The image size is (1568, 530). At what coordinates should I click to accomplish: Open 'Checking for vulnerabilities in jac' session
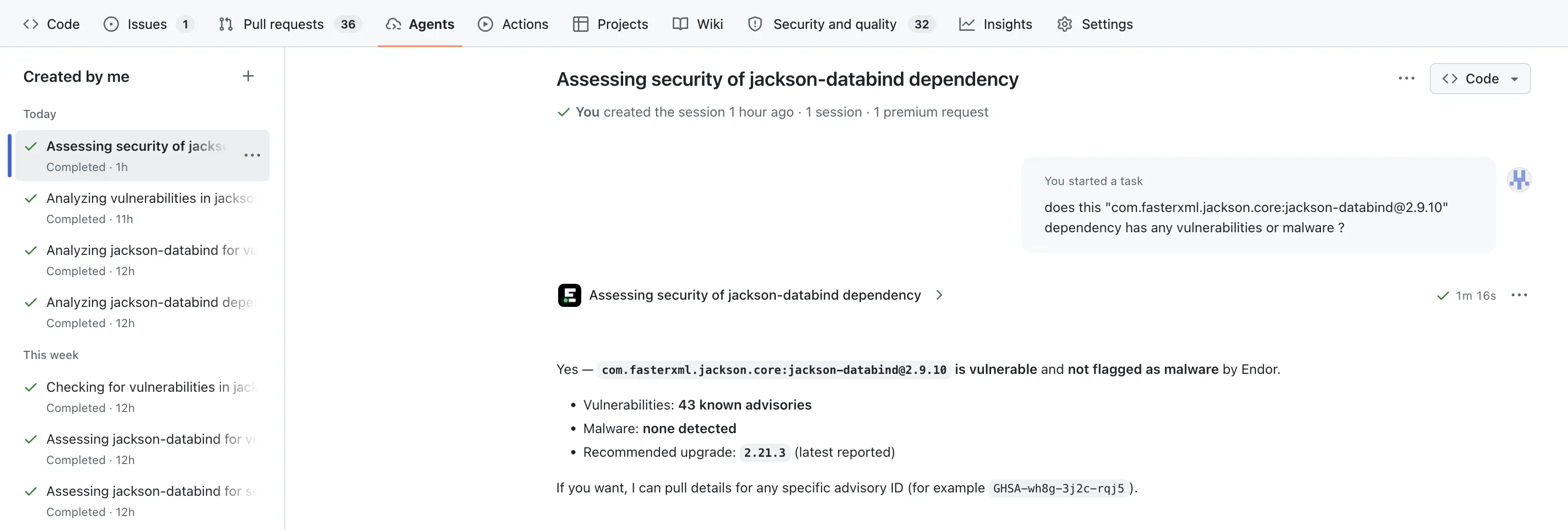(x=143, y=397)
